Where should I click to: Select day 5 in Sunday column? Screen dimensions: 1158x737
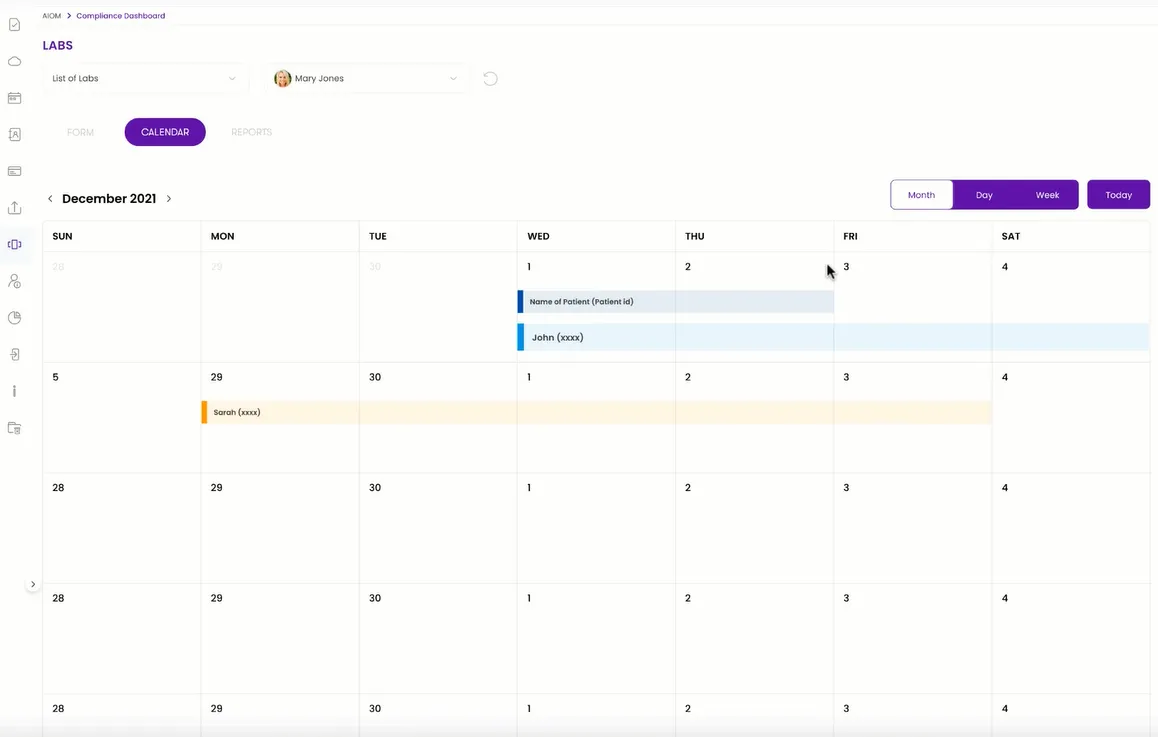pyautogui.click(x=55, y=377)
